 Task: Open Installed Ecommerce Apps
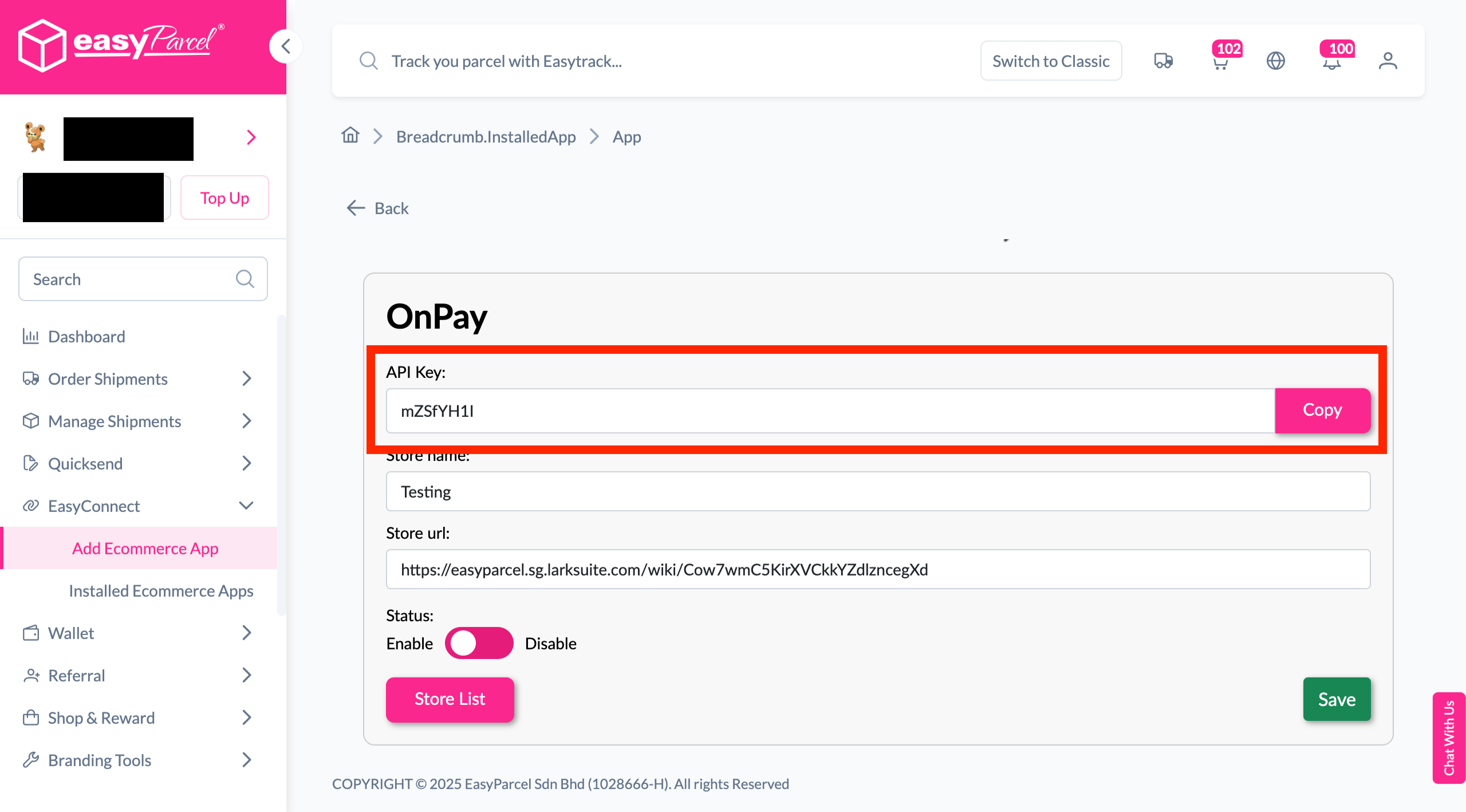161,590
